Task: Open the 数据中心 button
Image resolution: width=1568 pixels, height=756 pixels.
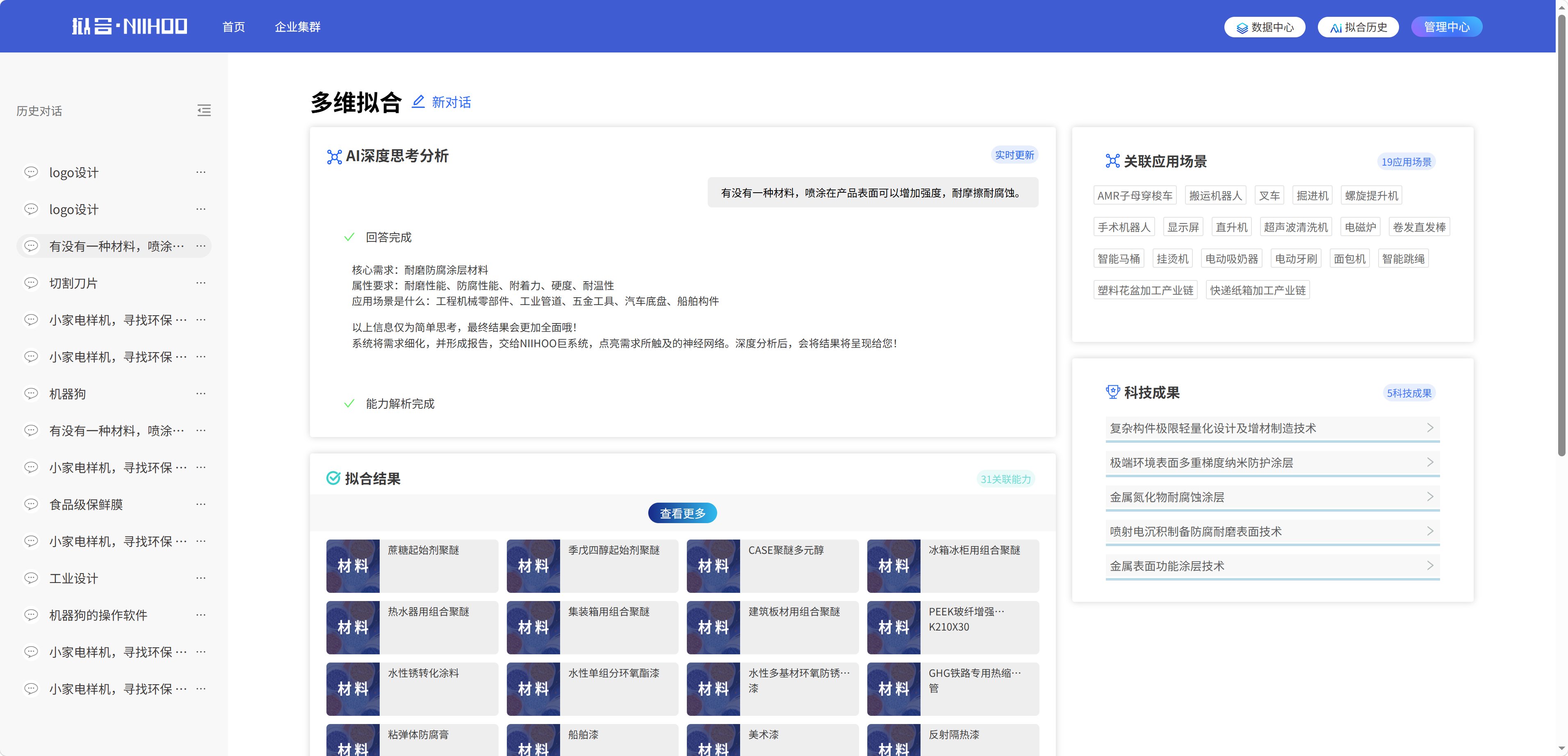Action: point(1264,27)
